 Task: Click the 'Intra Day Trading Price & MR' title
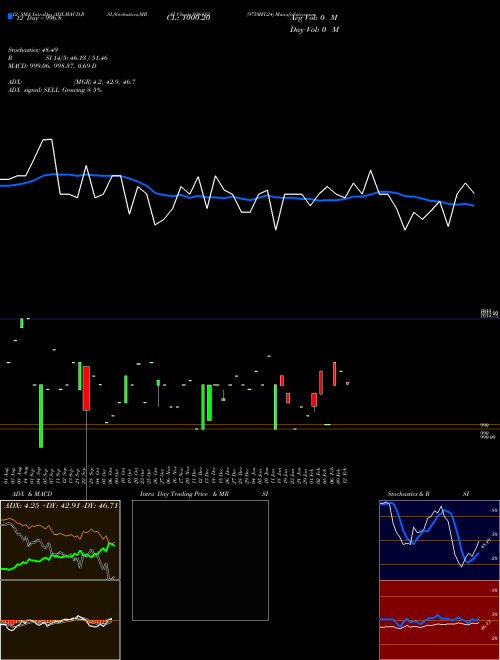click(x=184, y=494)
